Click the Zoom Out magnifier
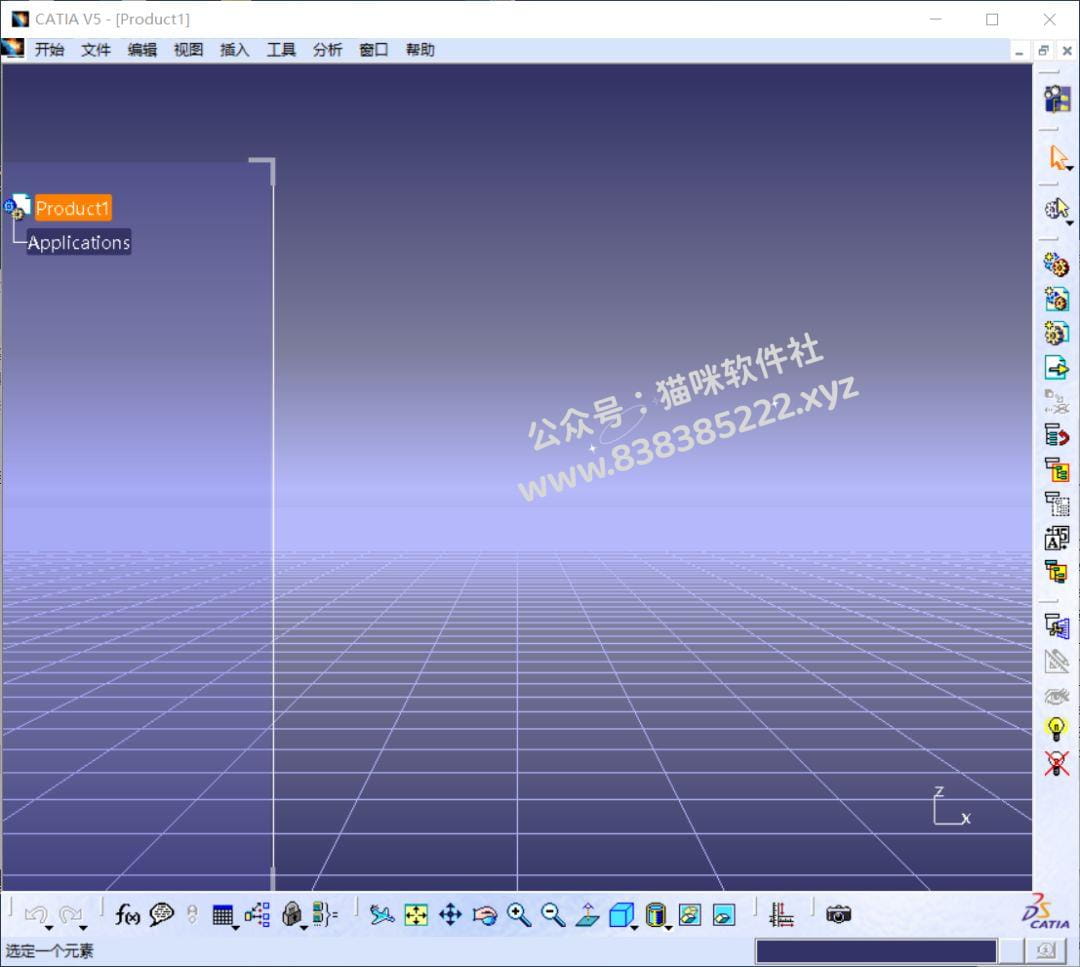 click(553, 915)
